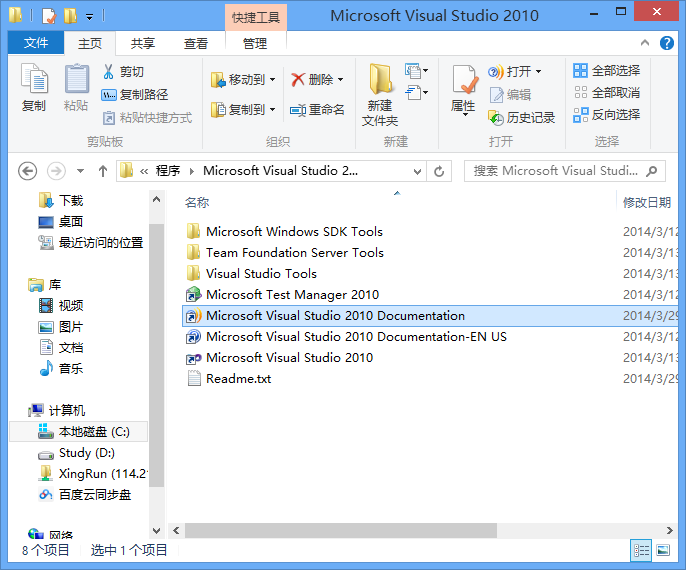Select Music (音乐) library
The width and height of the screenshot is (686, 570).
pyautogui.click(x=61, y=368)
